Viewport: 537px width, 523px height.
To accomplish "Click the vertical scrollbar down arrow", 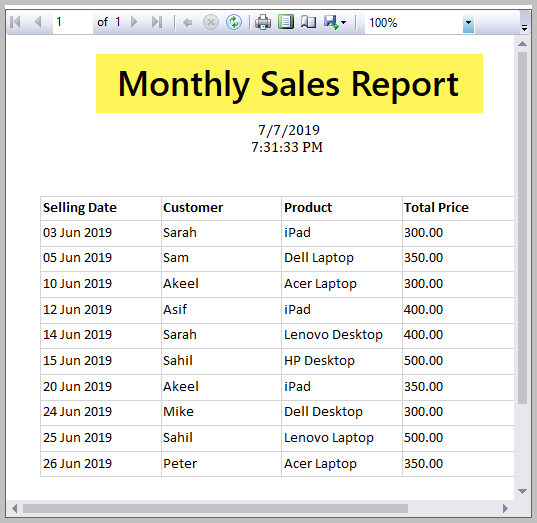I will [522, 491].
